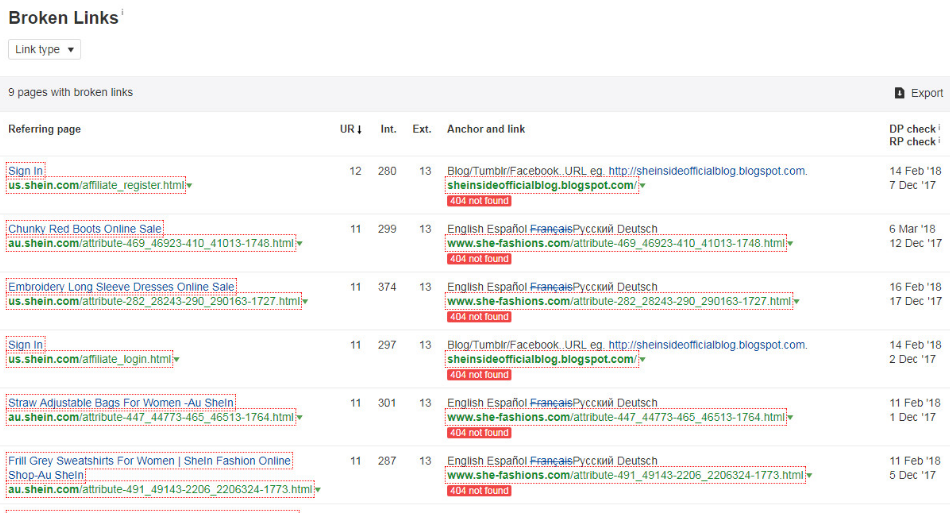Click 404 not found badge in Chunky Red Boots row
This screenshot has height=513, width=950.
479,259
